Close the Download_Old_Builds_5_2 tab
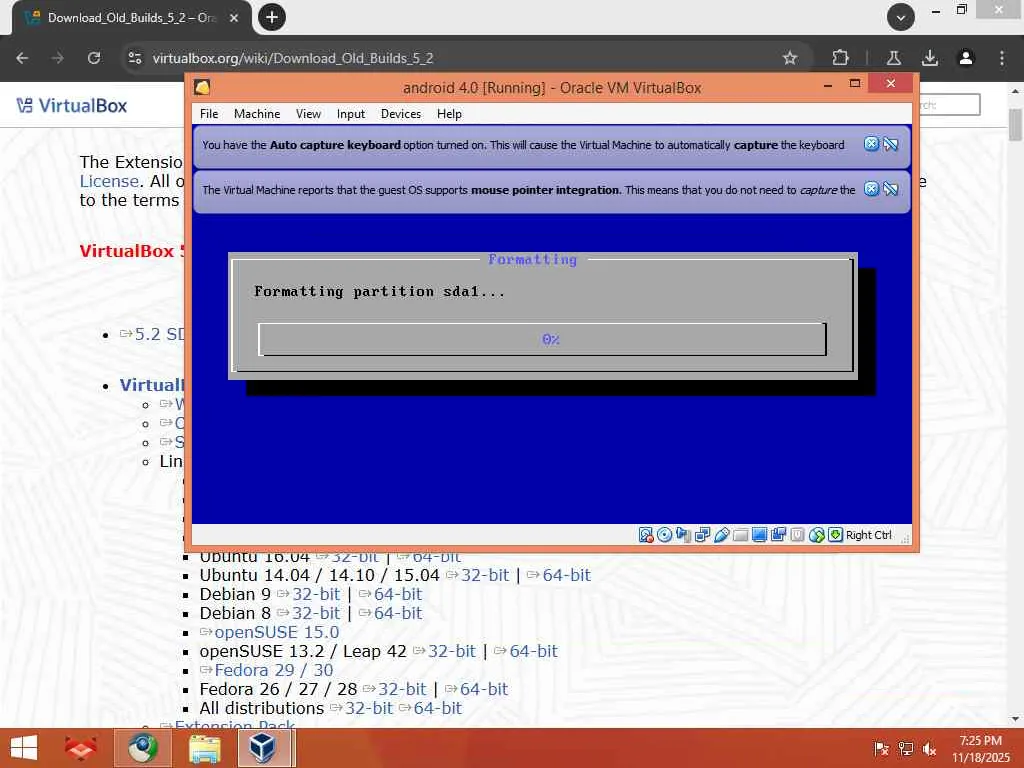 234,18
